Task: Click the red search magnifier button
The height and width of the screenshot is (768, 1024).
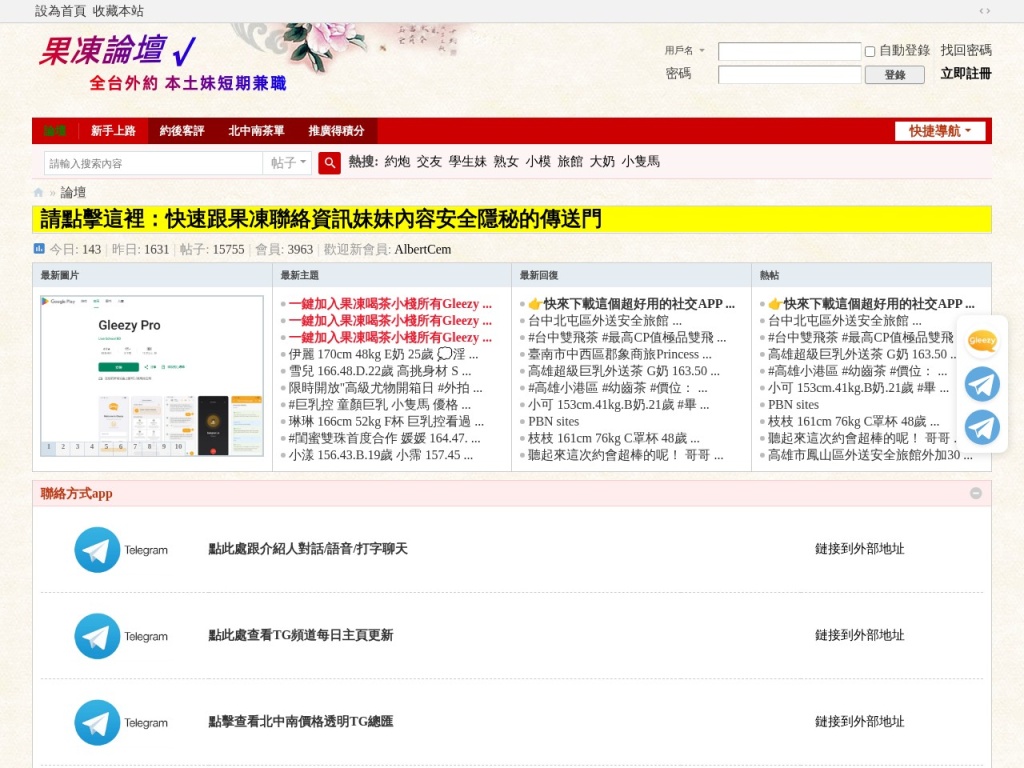Action: [x=329, y=163]
